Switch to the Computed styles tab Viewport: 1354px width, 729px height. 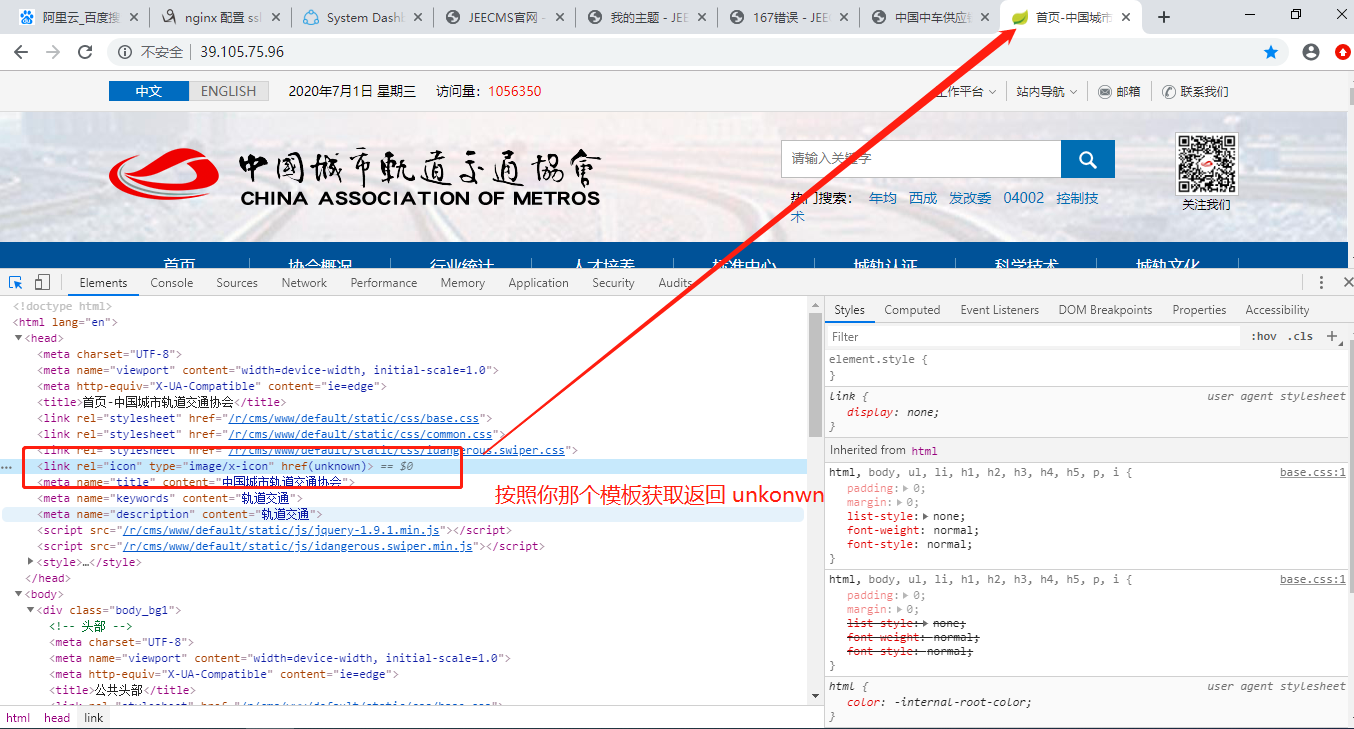coord(912,310)
